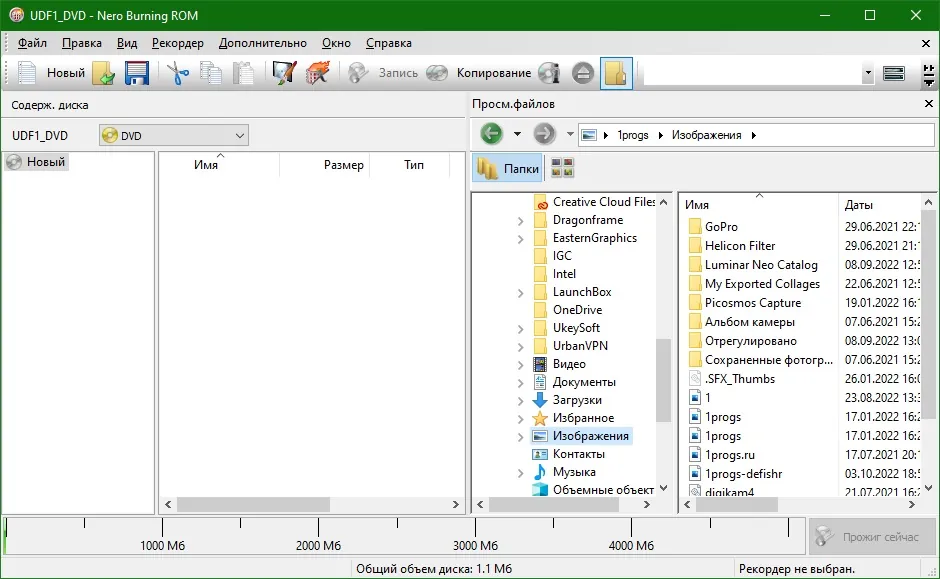The width and height of the screenshot is (940, 579).
Task: Open the Правка menu
Action: [82, 43]
